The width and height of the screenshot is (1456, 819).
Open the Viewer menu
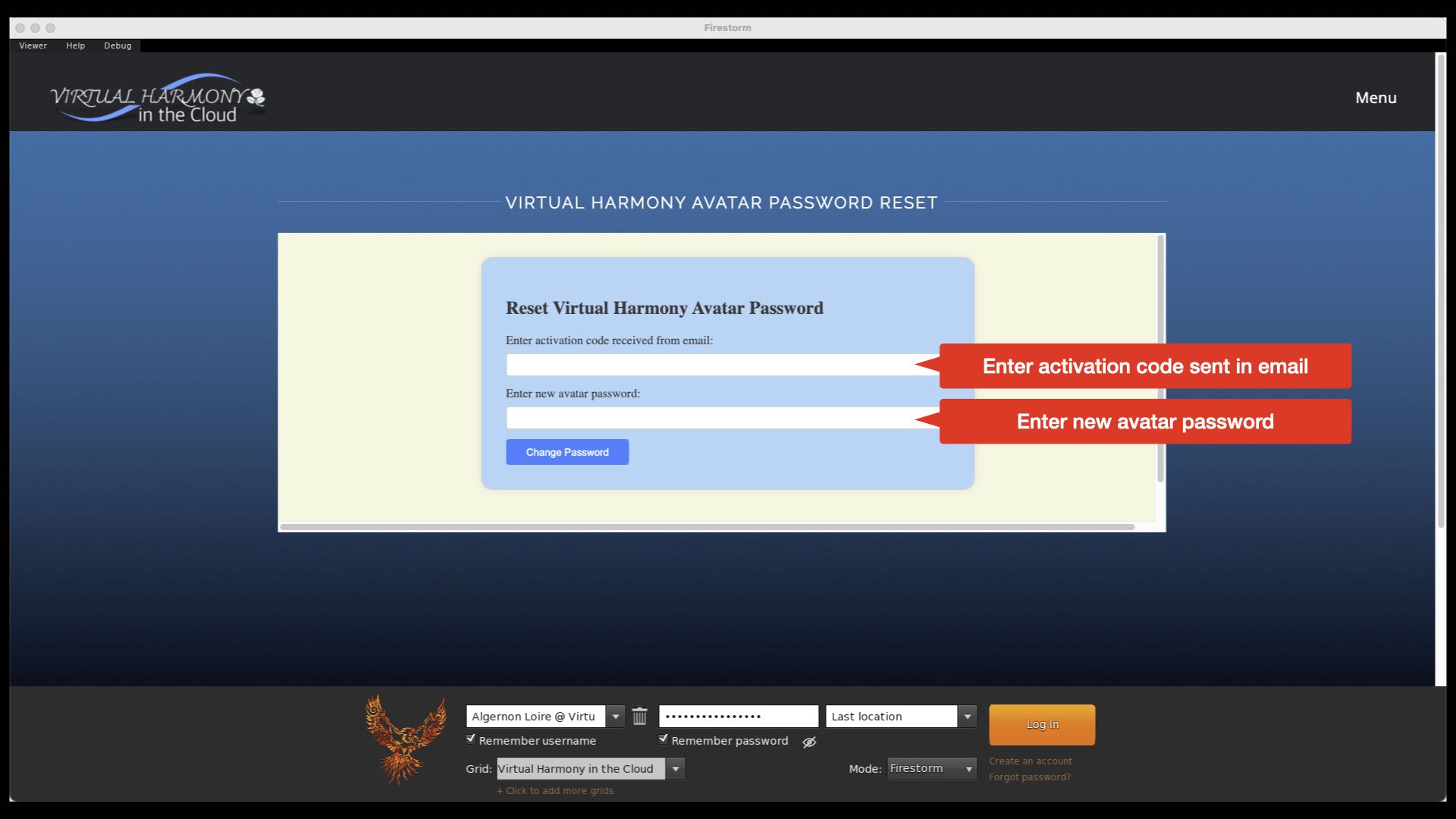tap(33, 45)
